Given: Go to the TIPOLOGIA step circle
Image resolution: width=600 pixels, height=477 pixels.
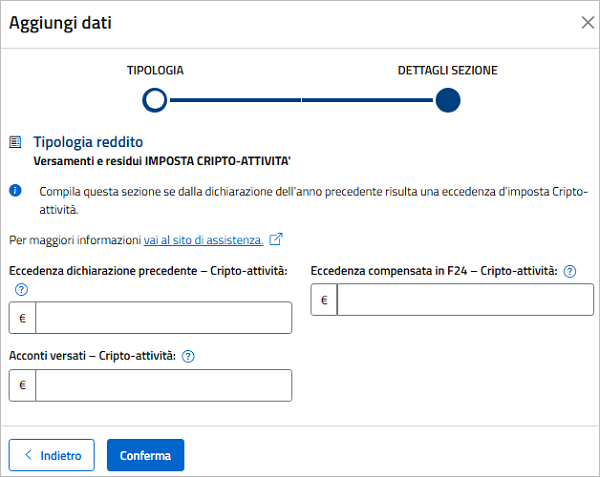Looking at the screenshot, I should point(154,100).
